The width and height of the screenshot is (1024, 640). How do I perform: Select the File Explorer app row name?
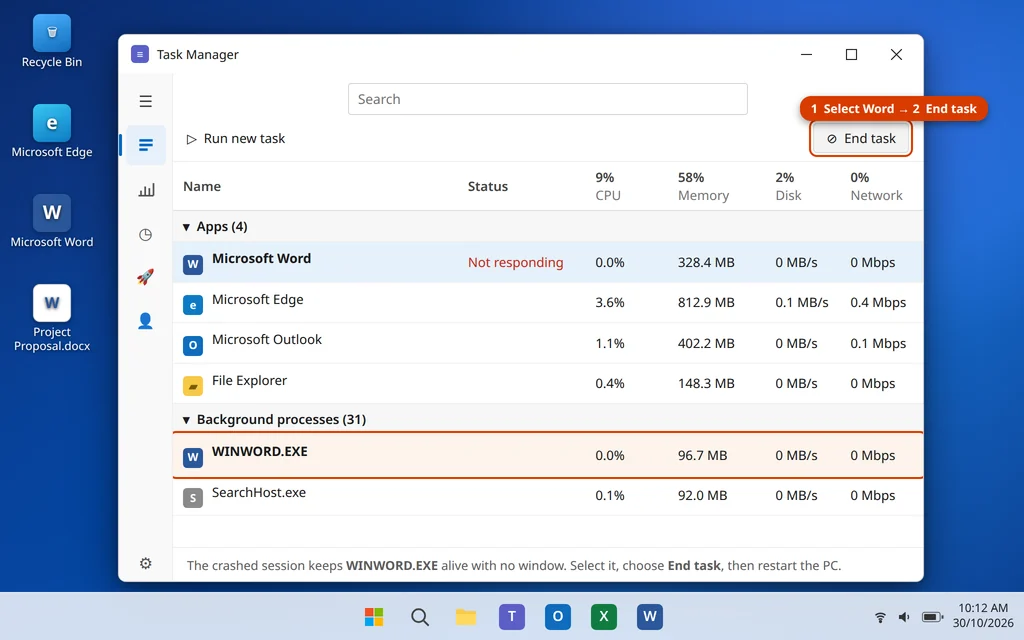pos(249,381)
